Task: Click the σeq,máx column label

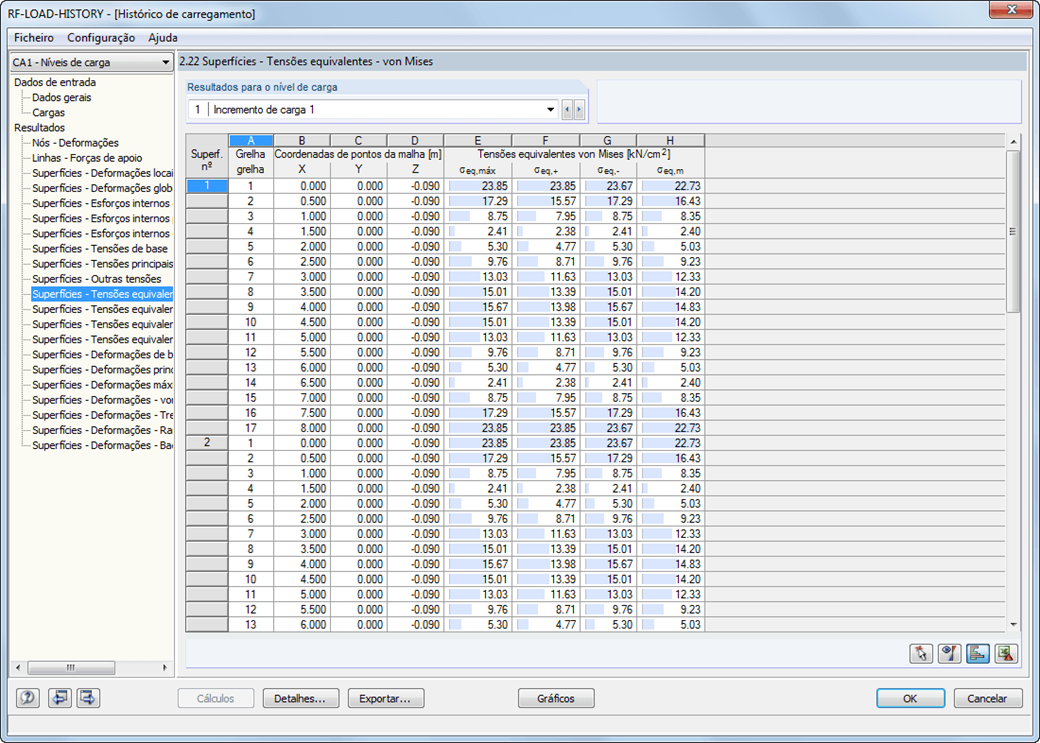Action: (x=478, y=170)
